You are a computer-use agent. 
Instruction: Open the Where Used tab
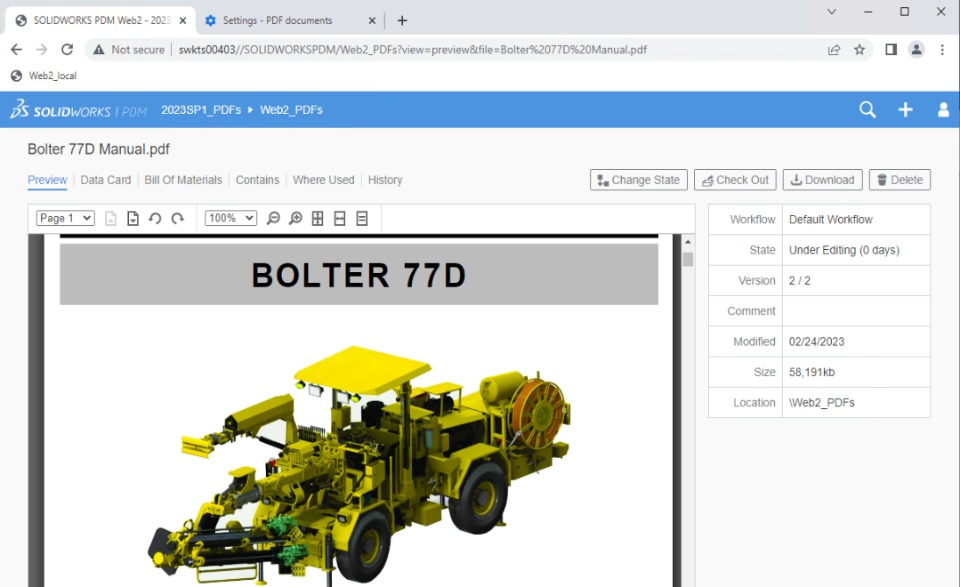tap(323, 180)
